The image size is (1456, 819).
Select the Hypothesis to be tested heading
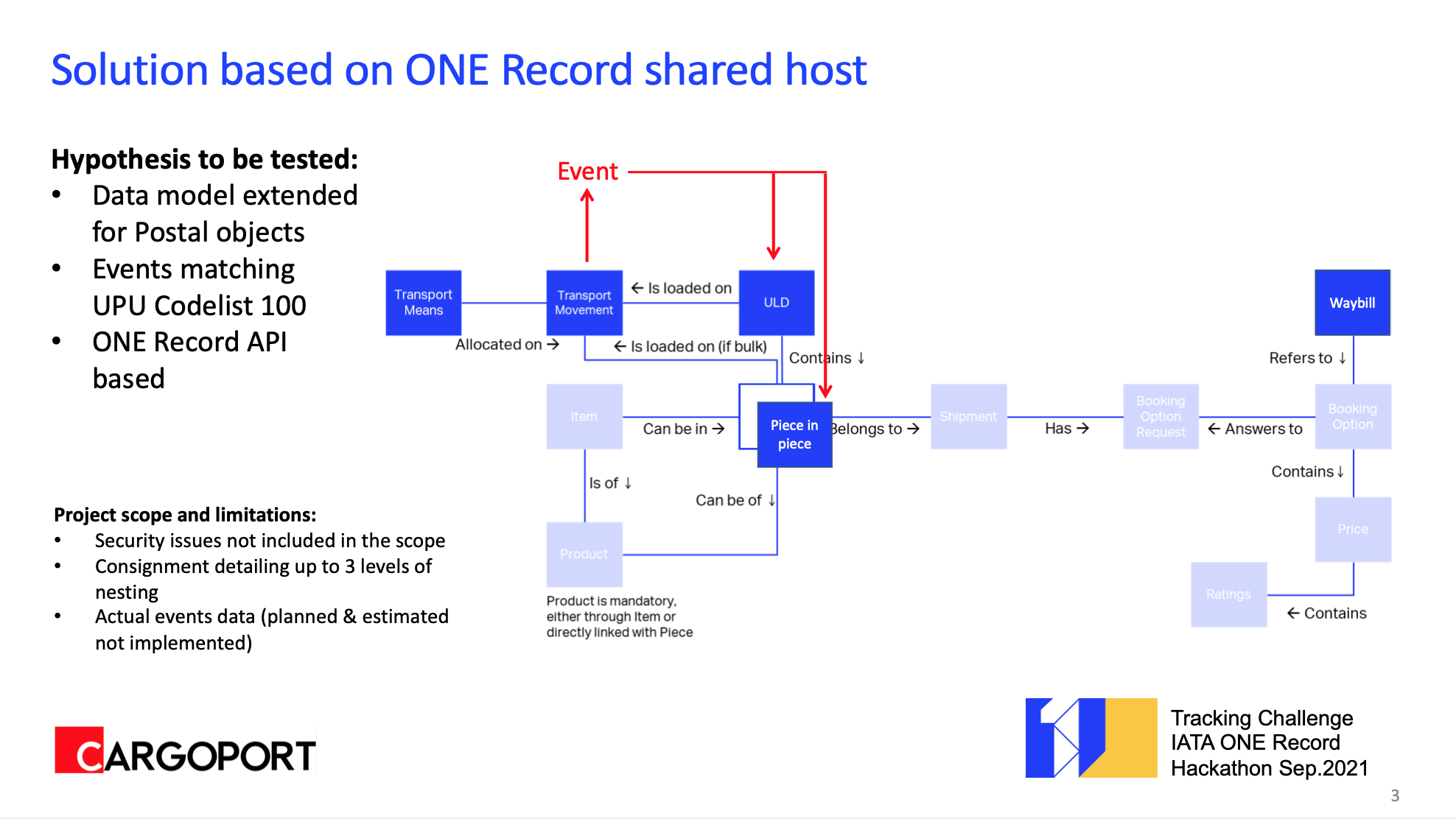204,159
